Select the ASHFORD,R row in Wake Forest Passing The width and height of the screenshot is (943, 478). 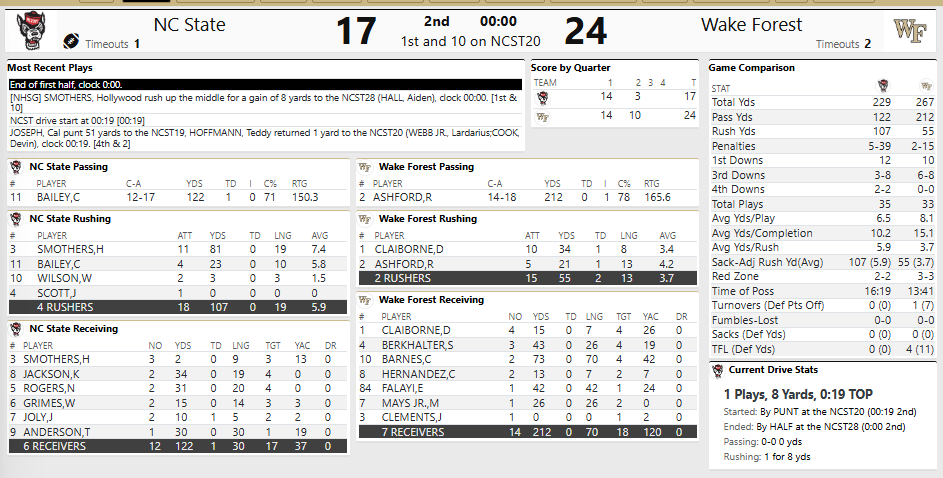[x=527, y=197]
